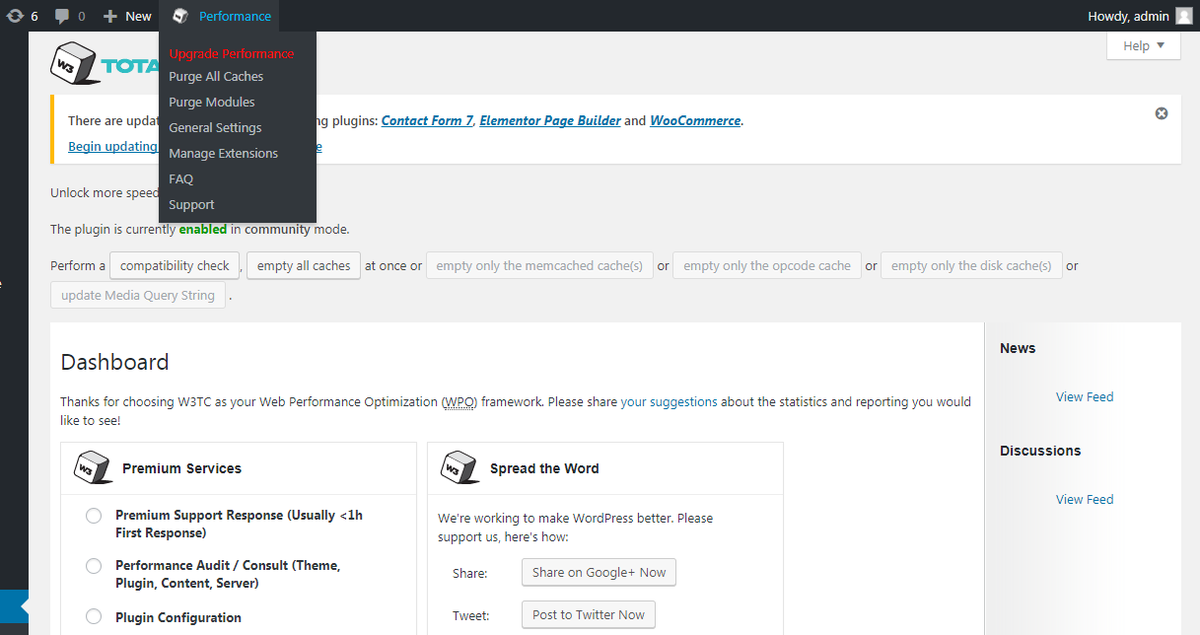Select Plugin Configuration radio option
Viewport: 1200px width, 635px height.
pyautogui.click(x=94, y=617)
